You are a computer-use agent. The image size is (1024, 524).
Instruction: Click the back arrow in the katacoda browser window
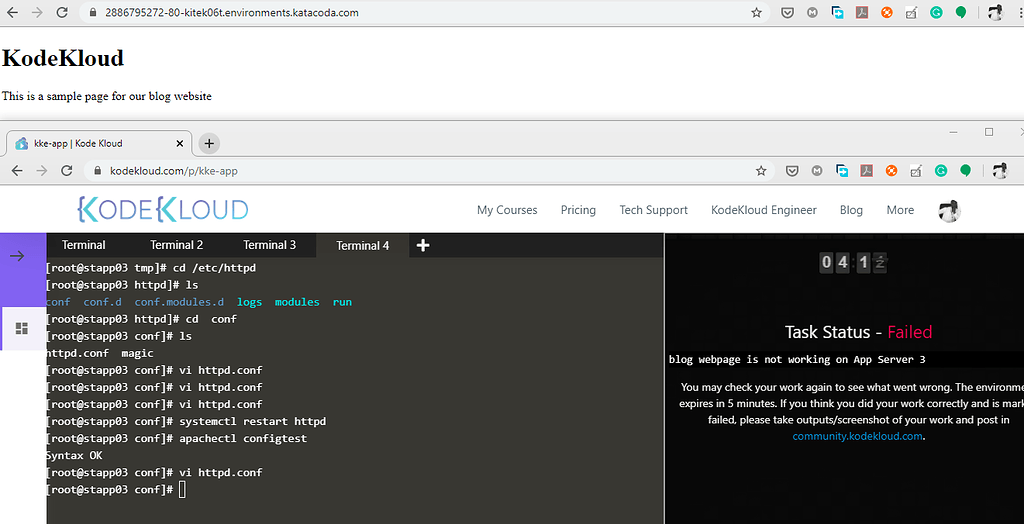[x=12, y=13]
